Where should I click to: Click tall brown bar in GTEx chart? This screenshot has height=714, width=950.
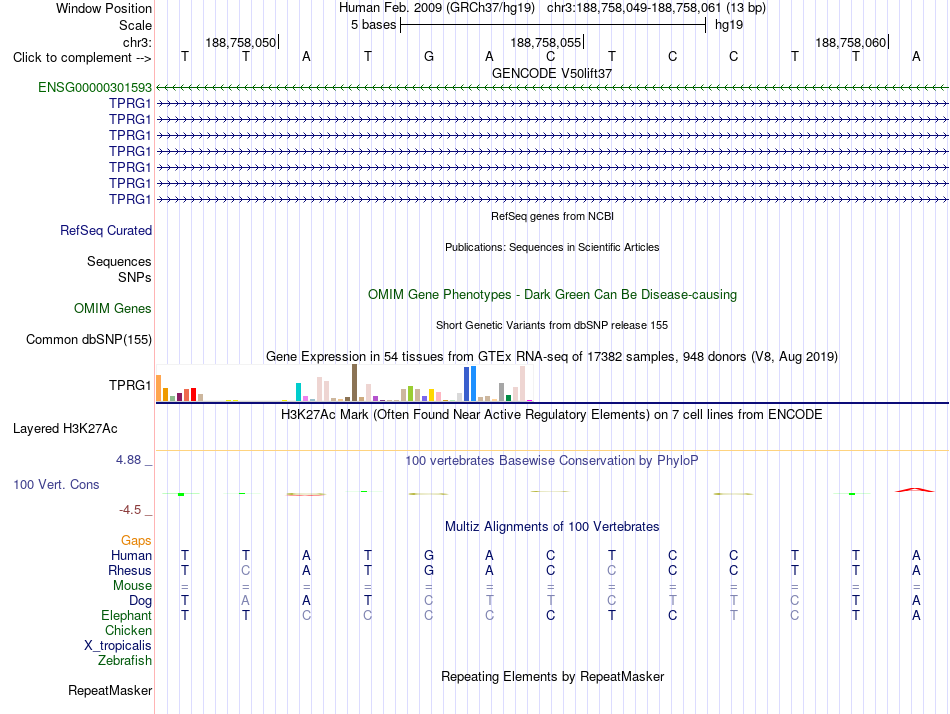click(x=354, y=382)
